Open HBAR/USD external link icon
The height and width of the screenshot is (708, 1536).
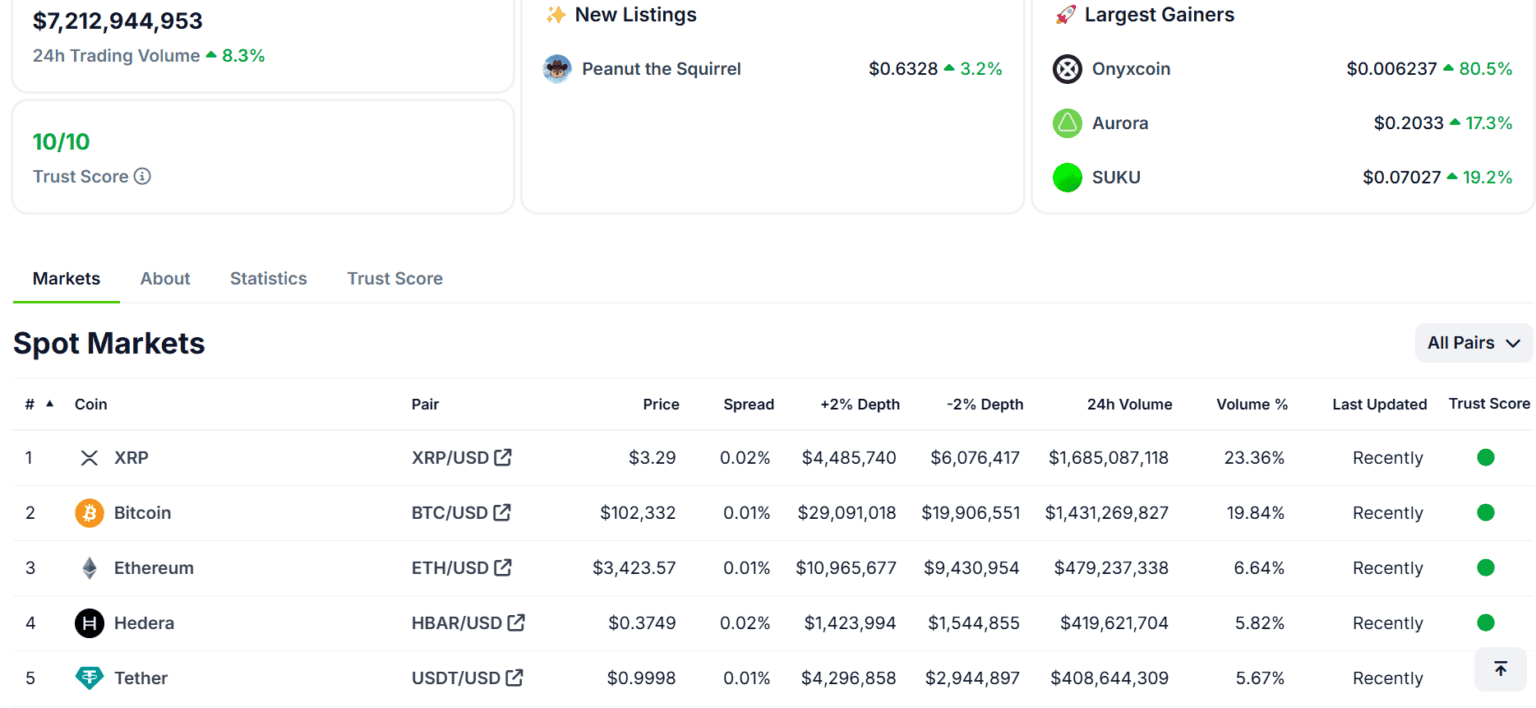point(516,622)
